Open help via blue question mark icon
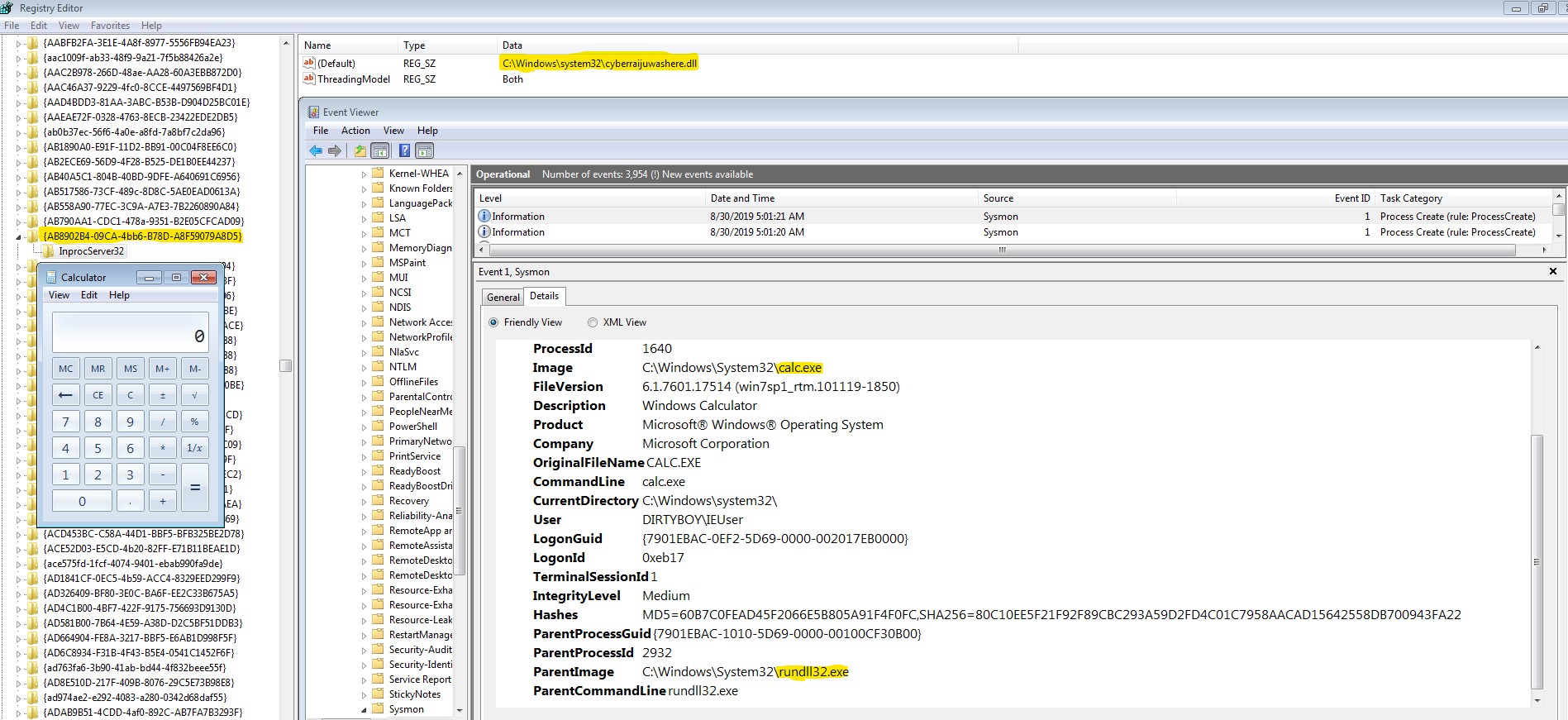1568x720 pixels. tap(404, 150)
